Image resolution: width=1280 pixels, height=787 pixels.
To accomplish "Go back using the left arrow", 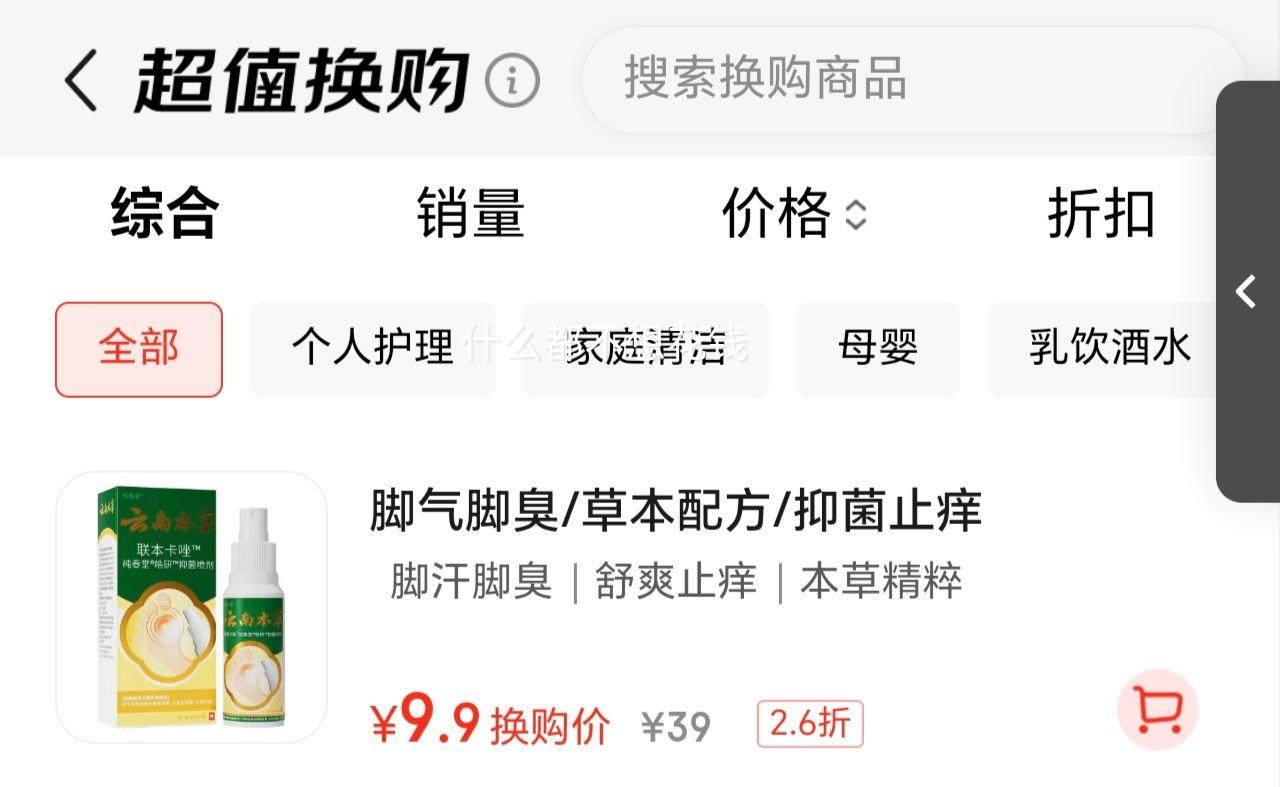I will click(x=82, y=81).
